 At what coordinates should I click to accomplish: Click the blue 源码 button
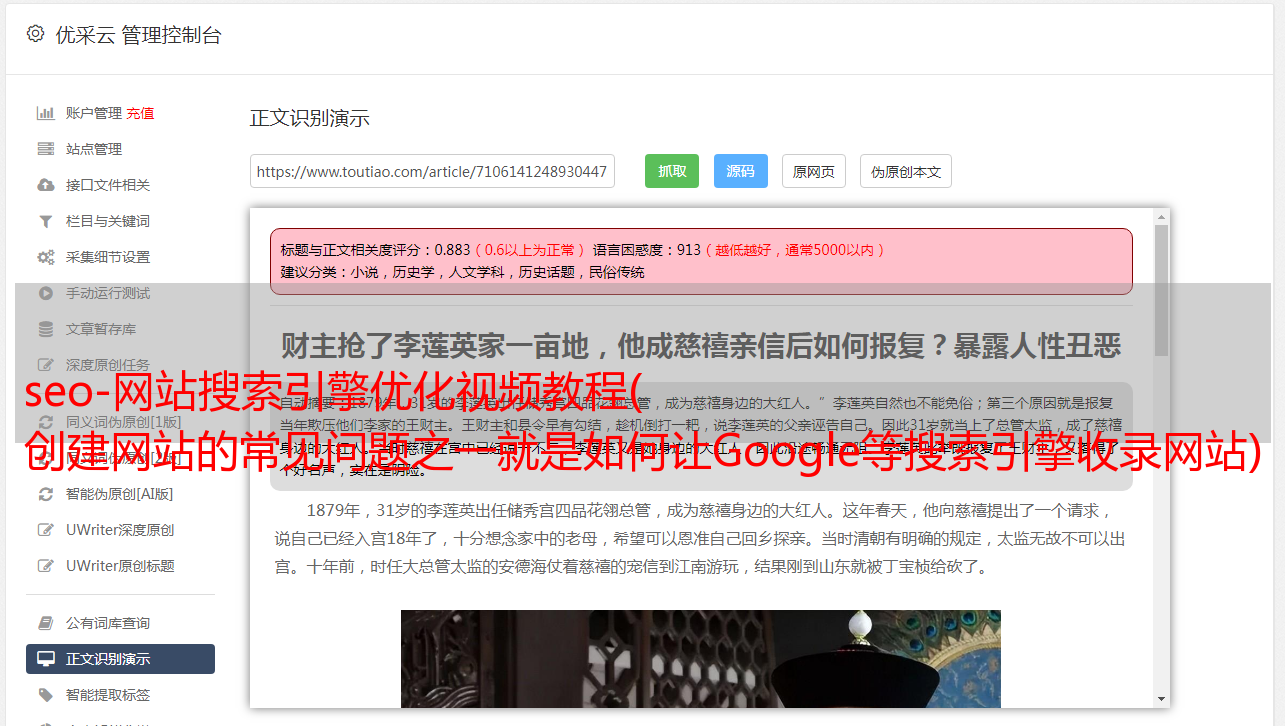pyautogui.click(x=741, y=171)
